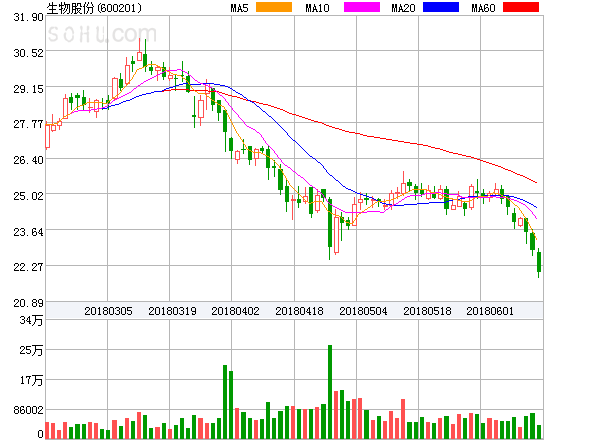This screenshot has width=600, height=440.
Task: Click the 20180518 date label
Action: [427, 311]
